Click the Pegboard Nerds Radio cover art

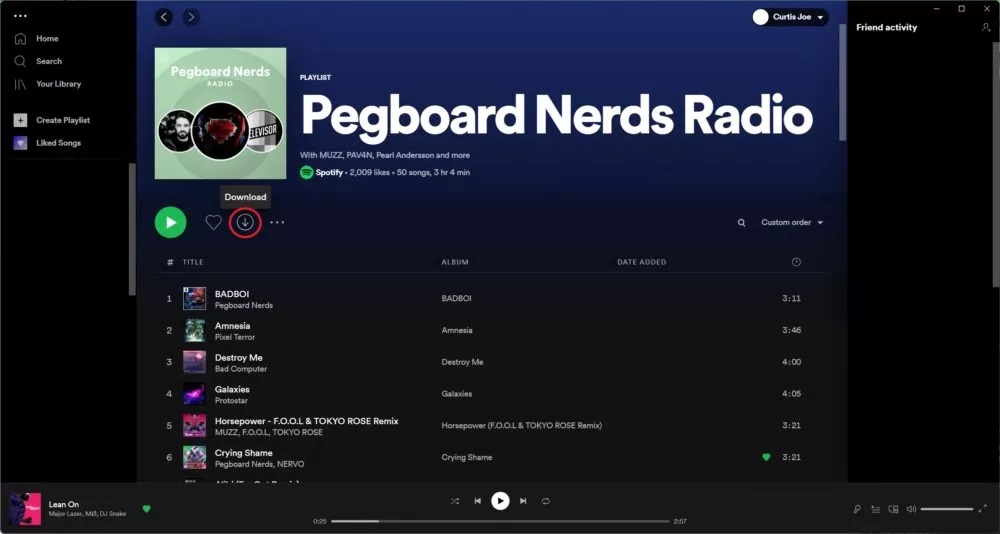click(220, 114)
